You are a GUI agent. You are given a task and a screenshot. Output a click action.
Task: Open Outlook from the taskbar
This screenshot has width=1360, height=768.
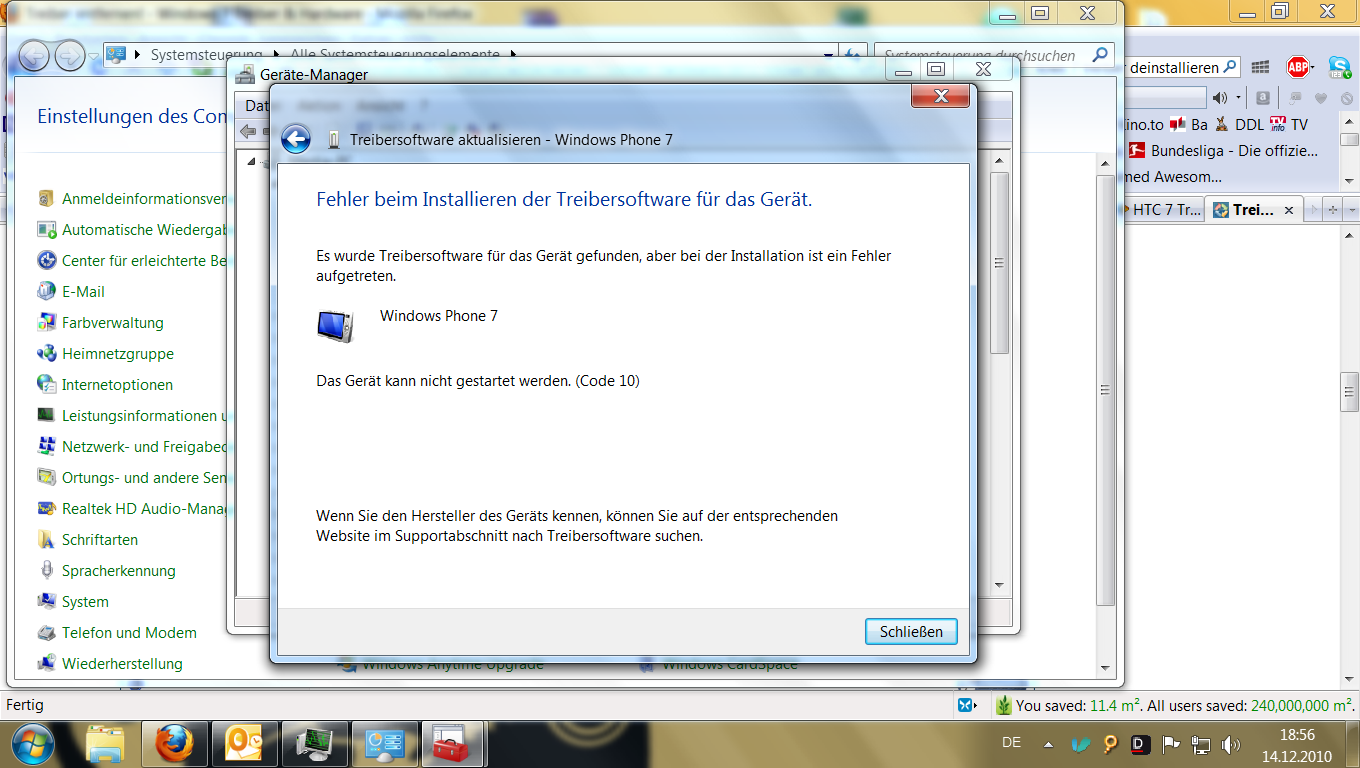(245, 744)
